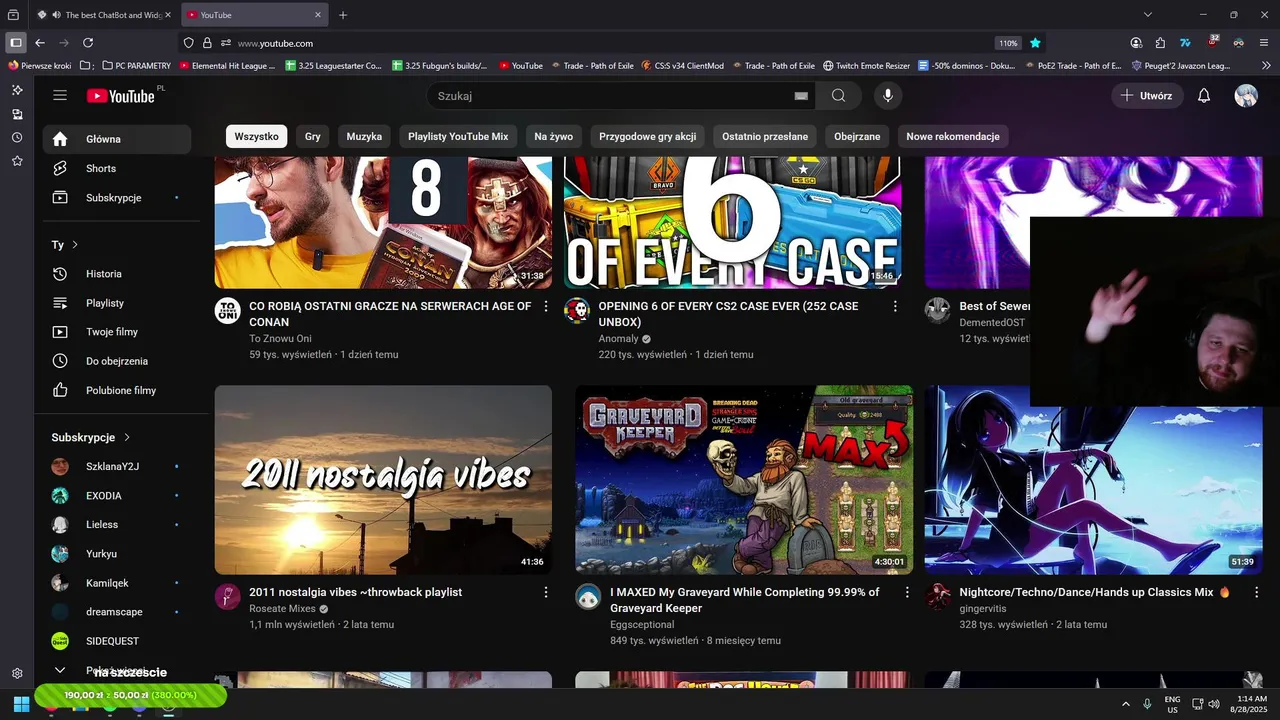Open Twoje filmy in the sidebar
The image size is (1280, 720).
tap(117, 331)
